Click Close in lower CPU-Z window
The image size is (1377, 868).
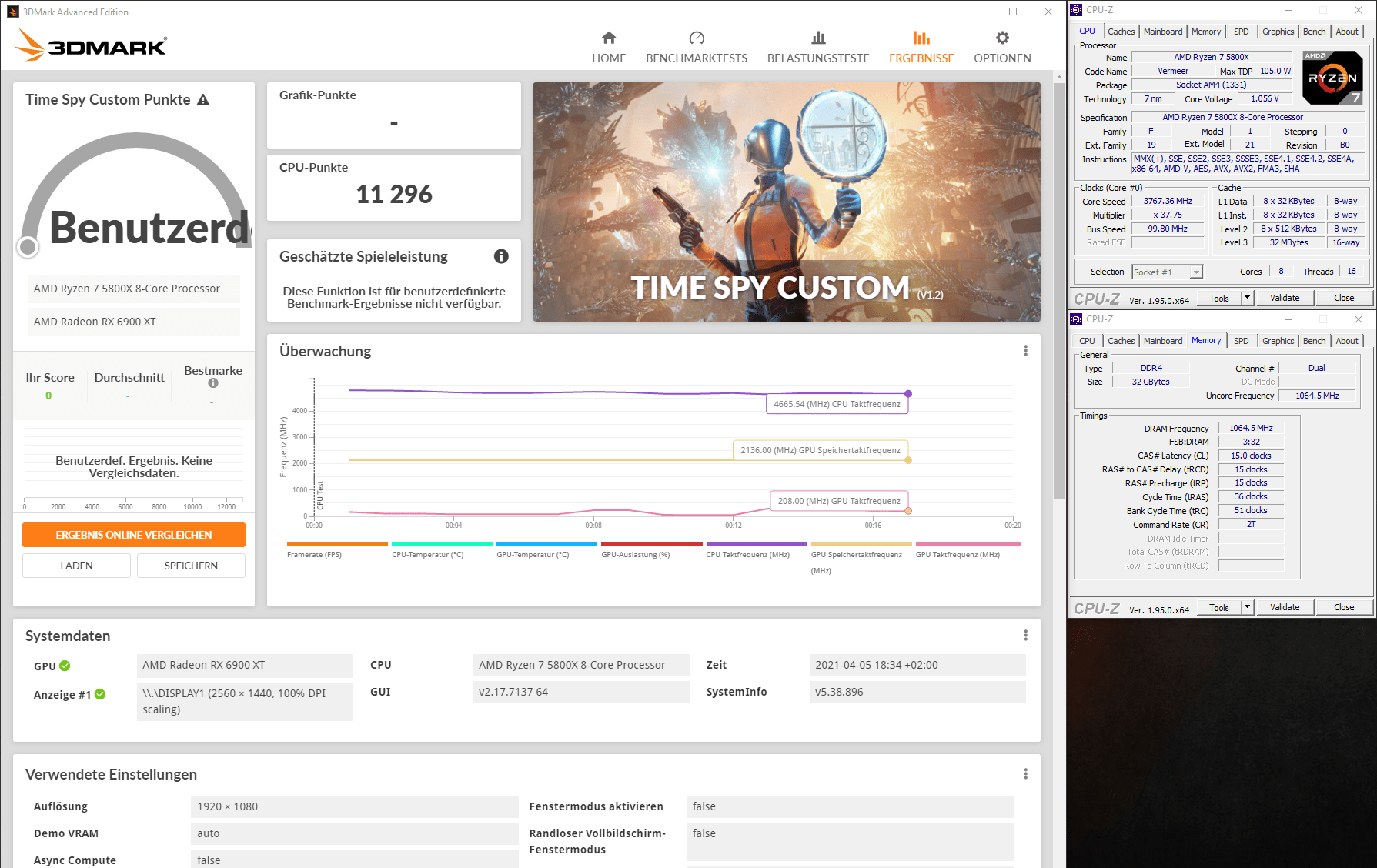click(x=1344, y=607)
